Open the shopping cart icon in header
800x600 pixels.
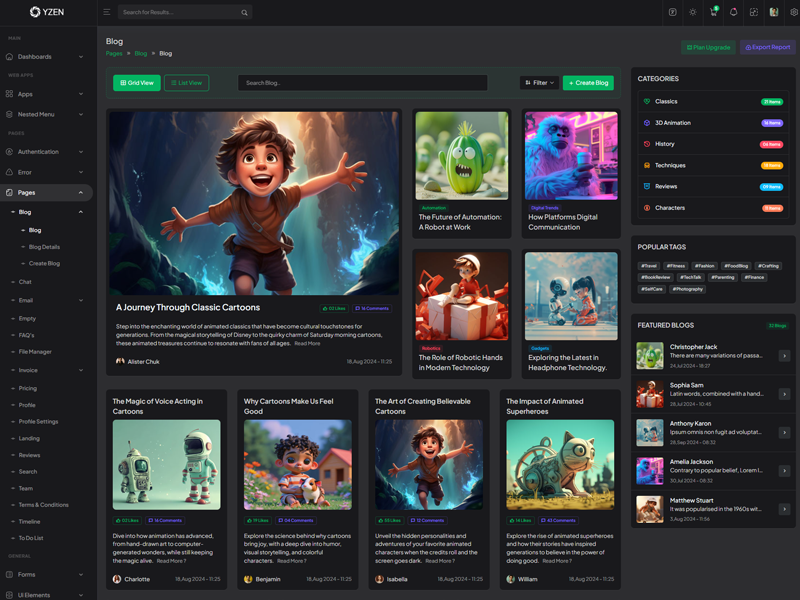713,12
